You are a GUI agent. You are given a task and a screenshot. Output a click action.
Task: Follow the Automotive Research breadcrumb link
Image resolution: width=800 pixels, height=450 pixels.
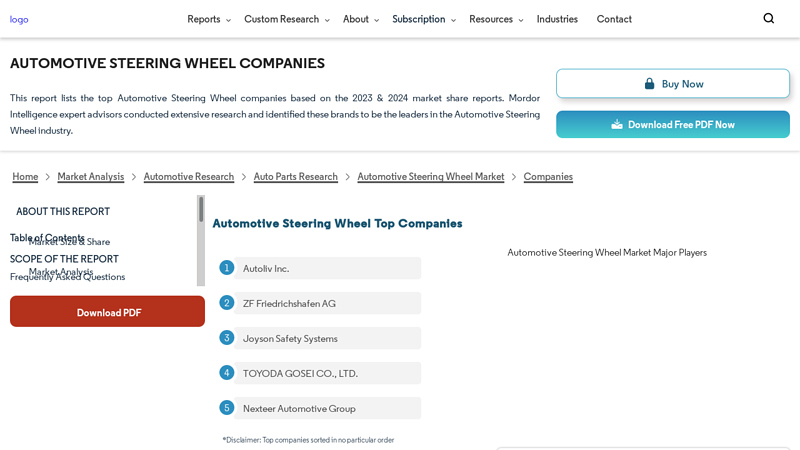pyautogui.click(x=189, y=177)
